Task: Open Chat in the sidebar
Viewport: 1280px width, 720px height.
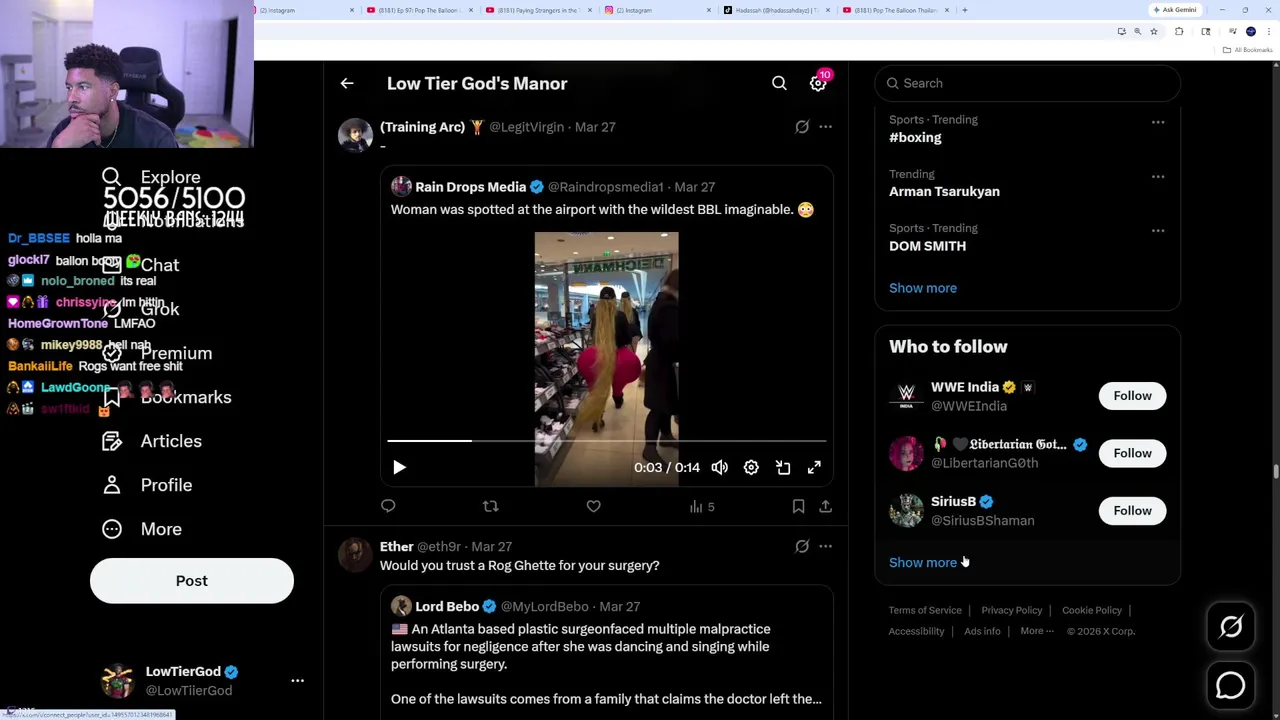Action: 141,265
